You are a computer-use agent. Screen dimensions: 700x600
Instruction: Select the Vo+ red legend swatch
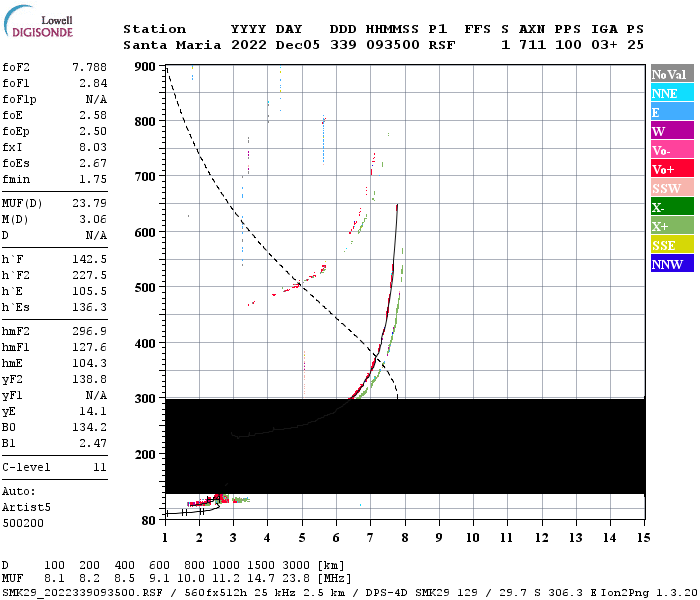[x=672, y=169]
